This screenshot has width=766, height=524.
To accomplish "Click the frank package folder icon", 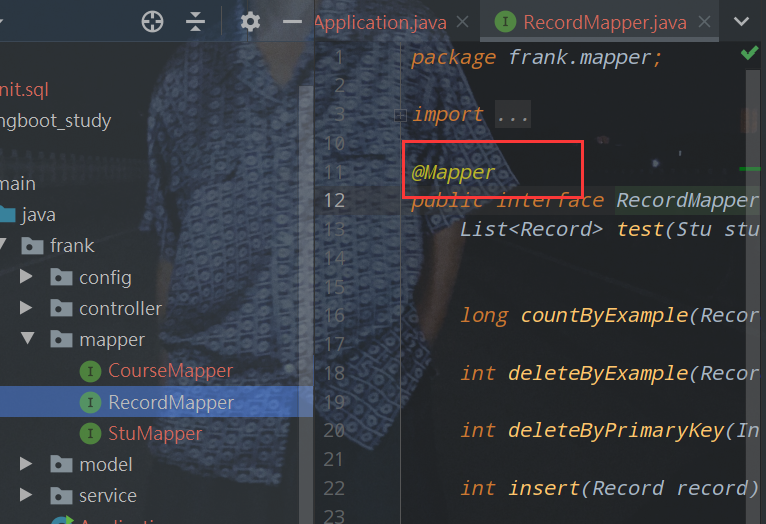I will click(x=32, y=246).
